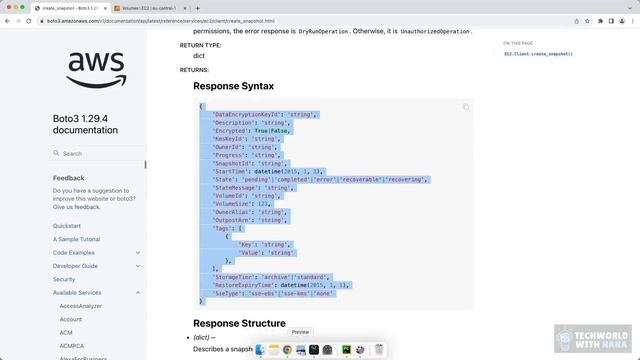The width and height of the screenshot is (640, 360).
Task: Open the ACMPCA service docs
Action: pyautogui.click(x=71, y=346)
